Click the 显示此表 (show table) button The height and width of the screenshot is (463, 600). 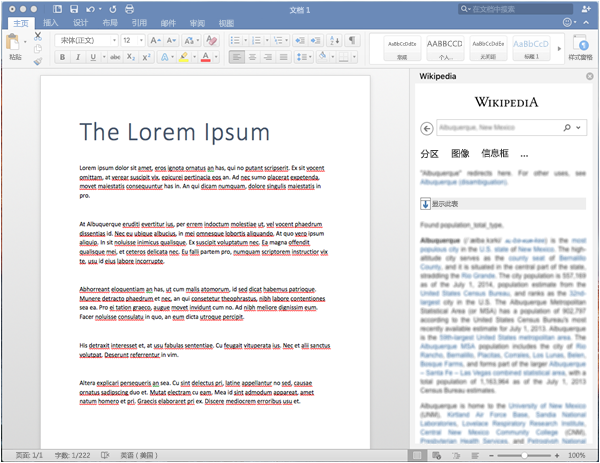[x=440, y=204]
